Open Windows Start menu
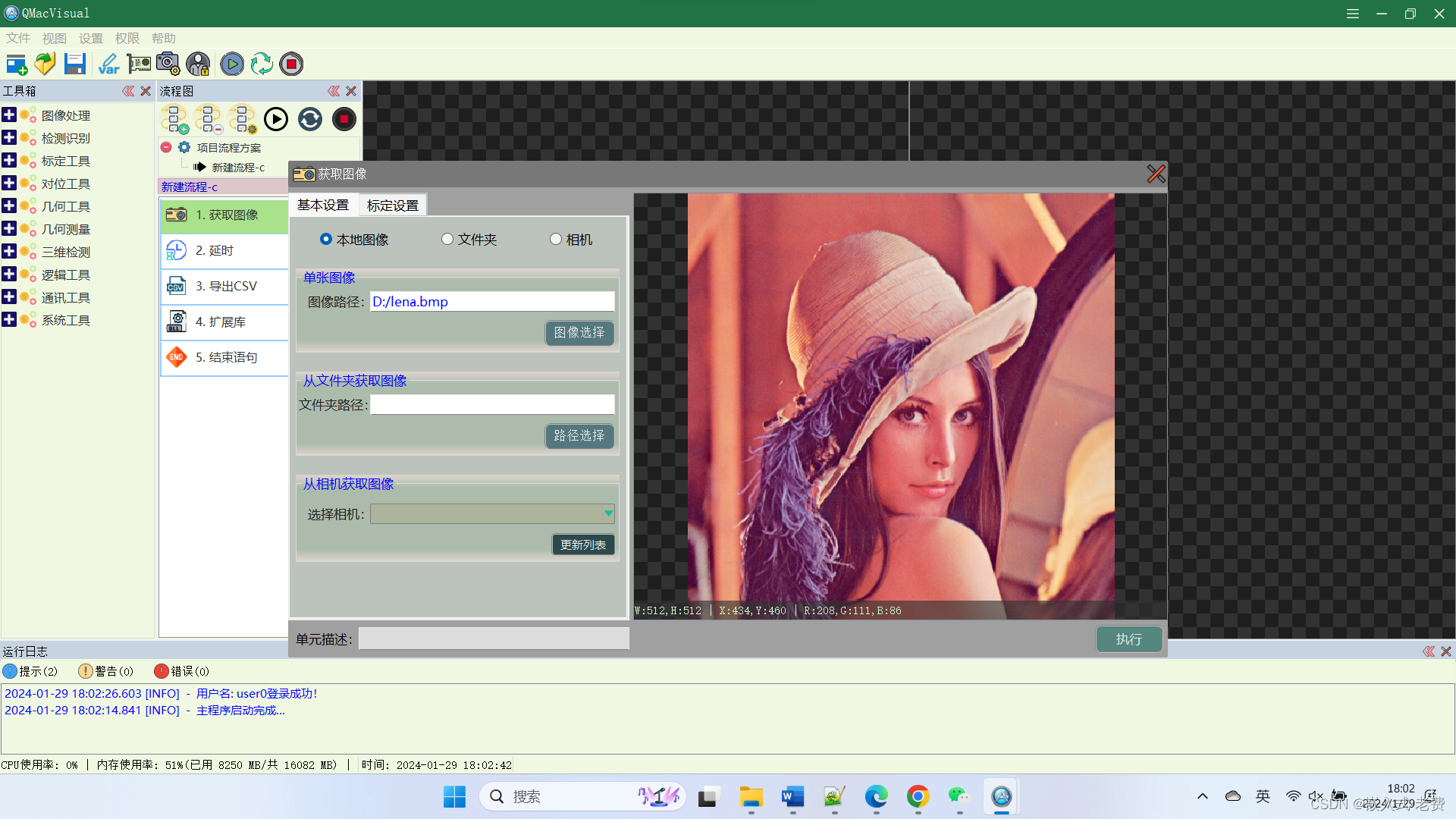The width and height of the screenshot is (1456, 819). [x=454, y=796]
